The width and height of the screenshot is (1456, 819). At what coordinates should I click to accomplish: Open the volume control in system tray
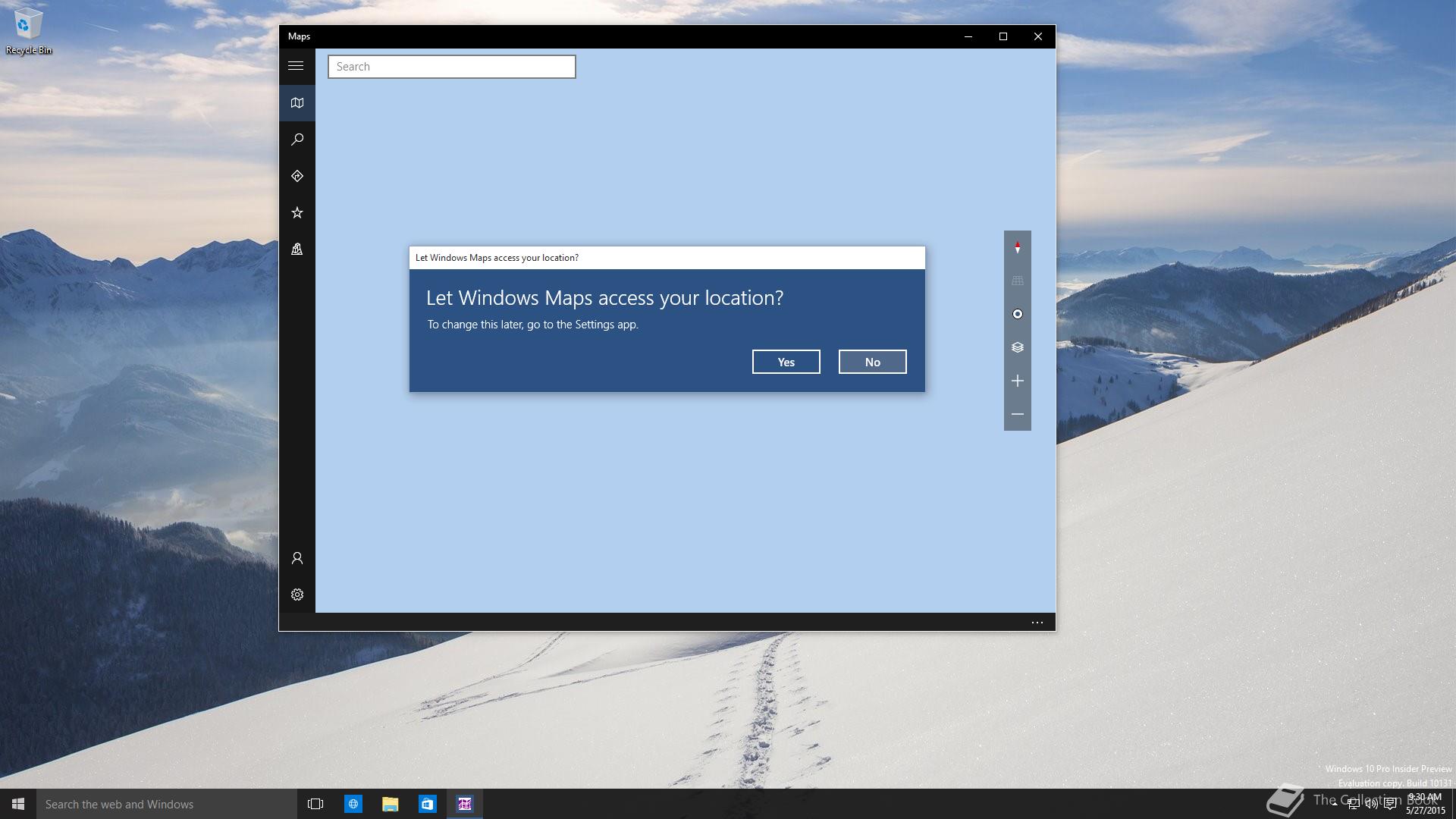pyautogui.click(x=1372, y=804)
